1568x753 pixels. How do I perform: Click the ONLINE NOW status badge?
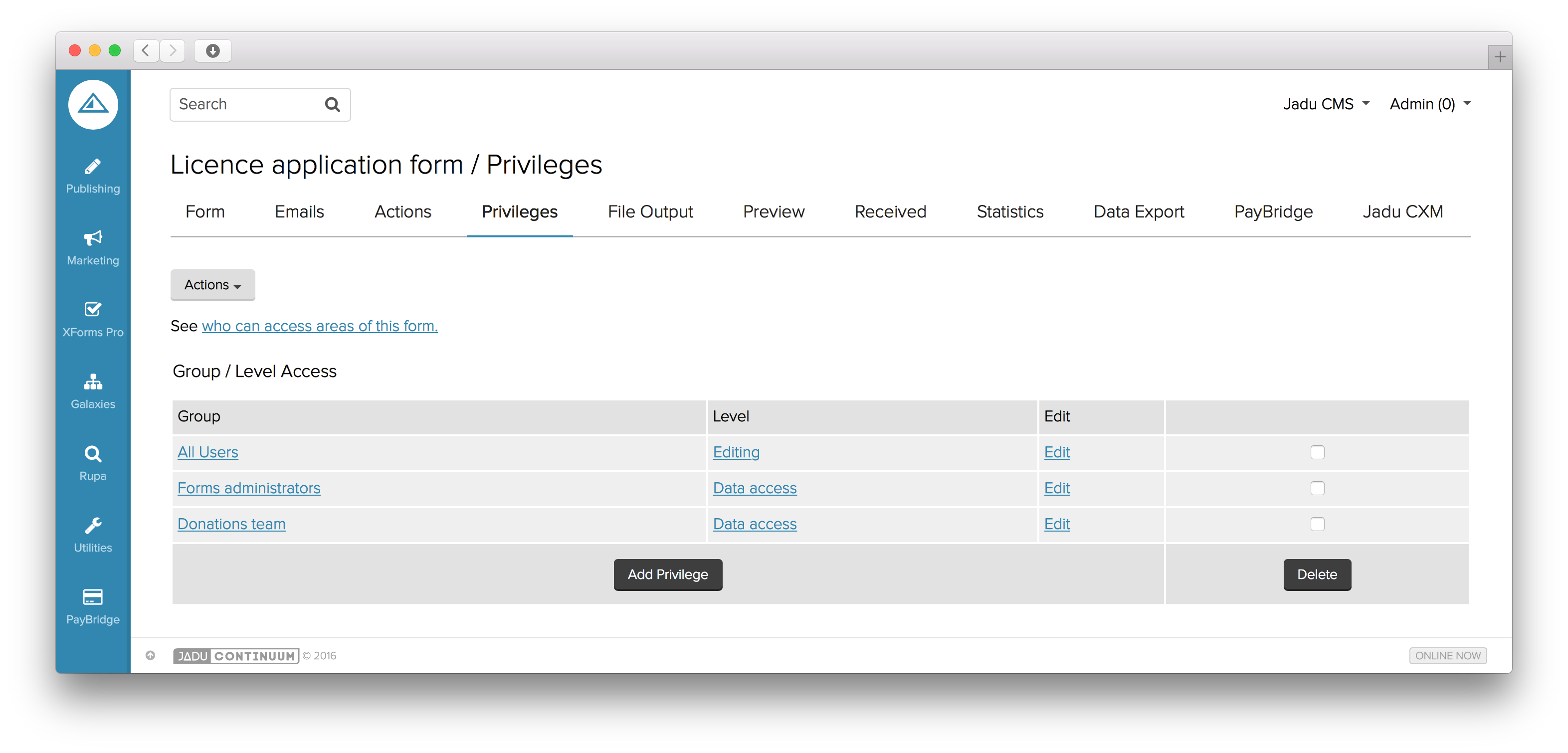1448,656
